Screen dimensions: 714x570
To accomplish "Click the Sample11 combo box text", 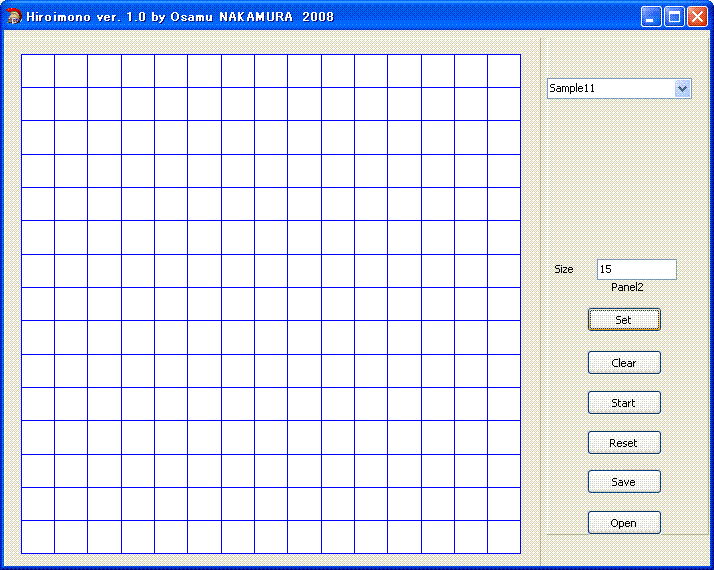I will (x=572, y=88).
